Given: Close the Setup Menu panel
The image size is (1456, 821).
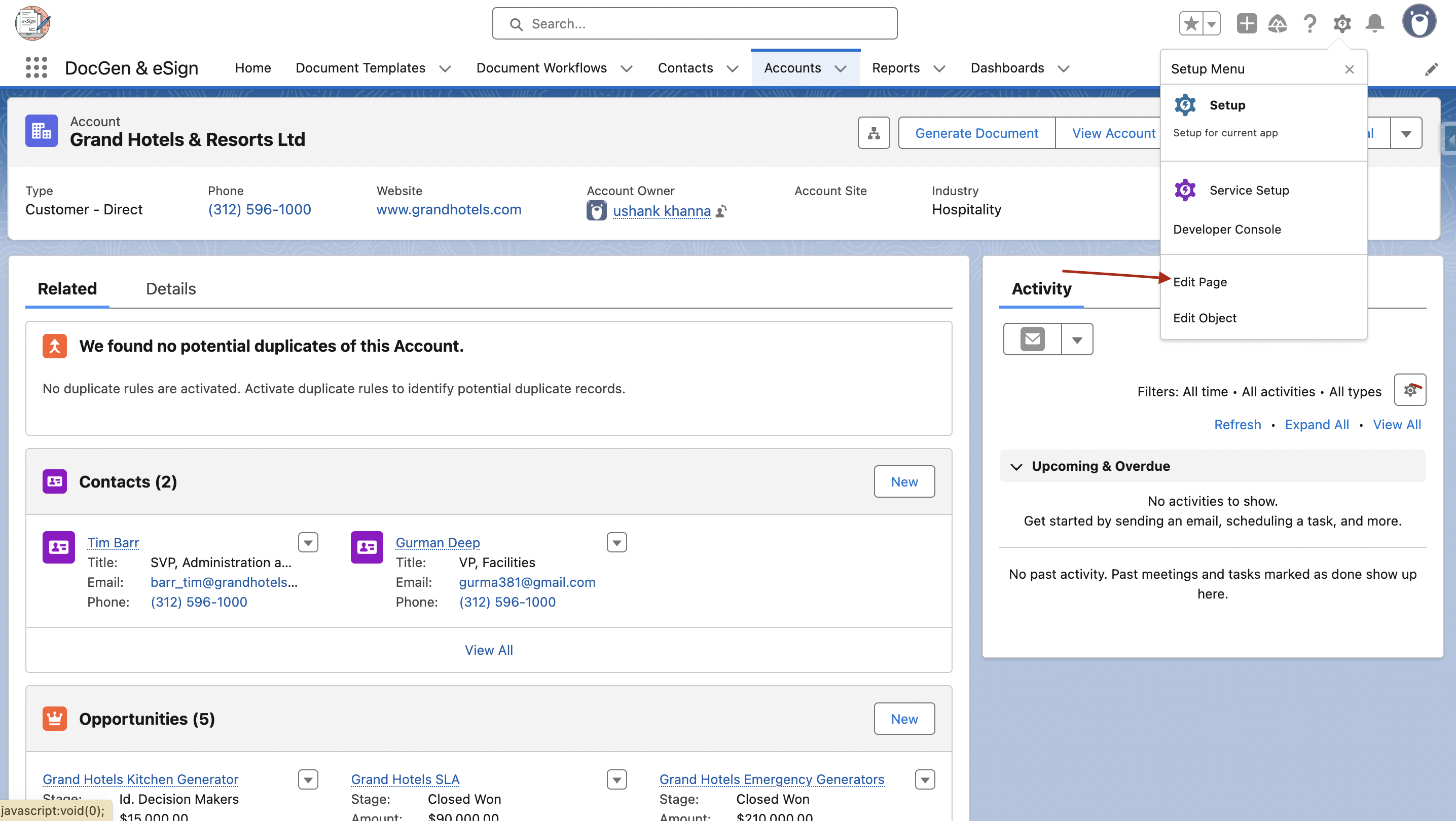Looking at the screenshot, I should (1349, 69).
